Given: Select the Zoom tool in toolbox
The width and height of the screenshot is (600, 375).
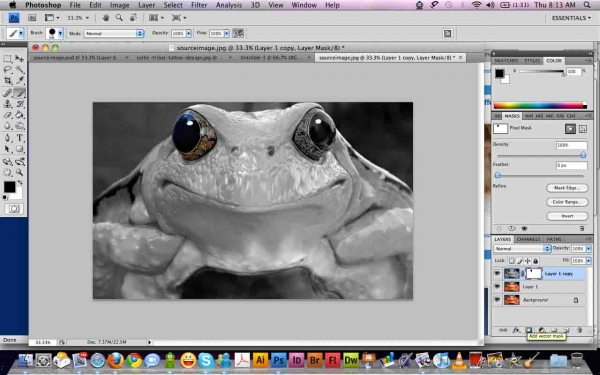Looking at the screenshot, I should click(19, 173).
